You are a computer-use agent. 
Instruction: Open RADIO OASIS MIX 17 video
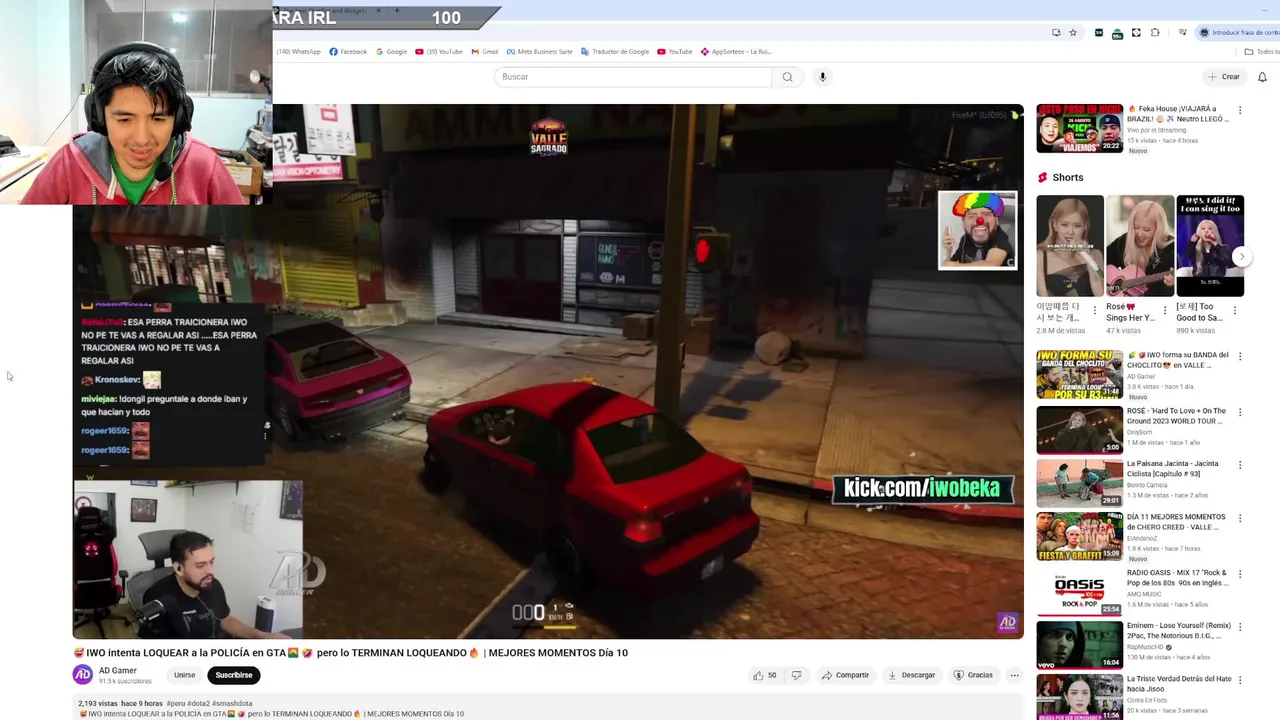pos(1079,591)
